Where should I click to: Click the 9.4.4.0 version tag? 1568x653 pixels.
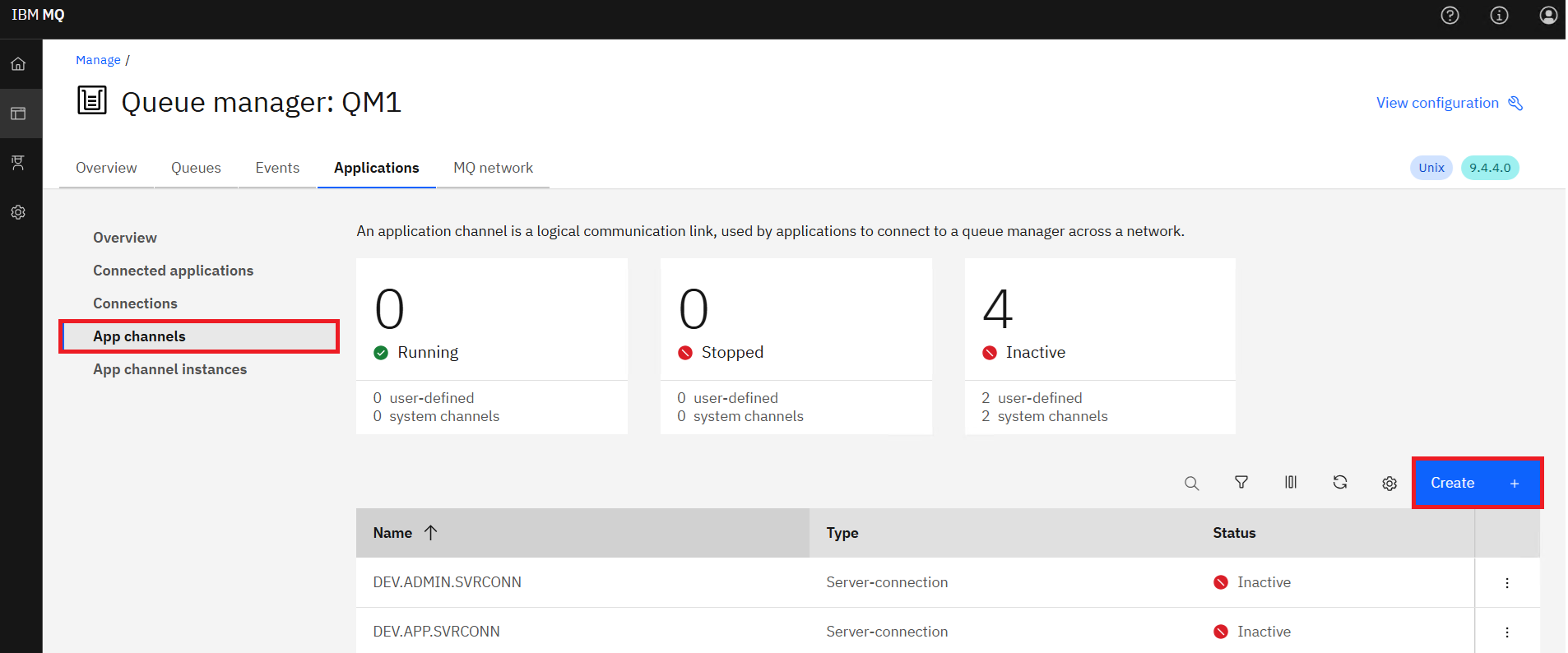[x=1490, y=168]
